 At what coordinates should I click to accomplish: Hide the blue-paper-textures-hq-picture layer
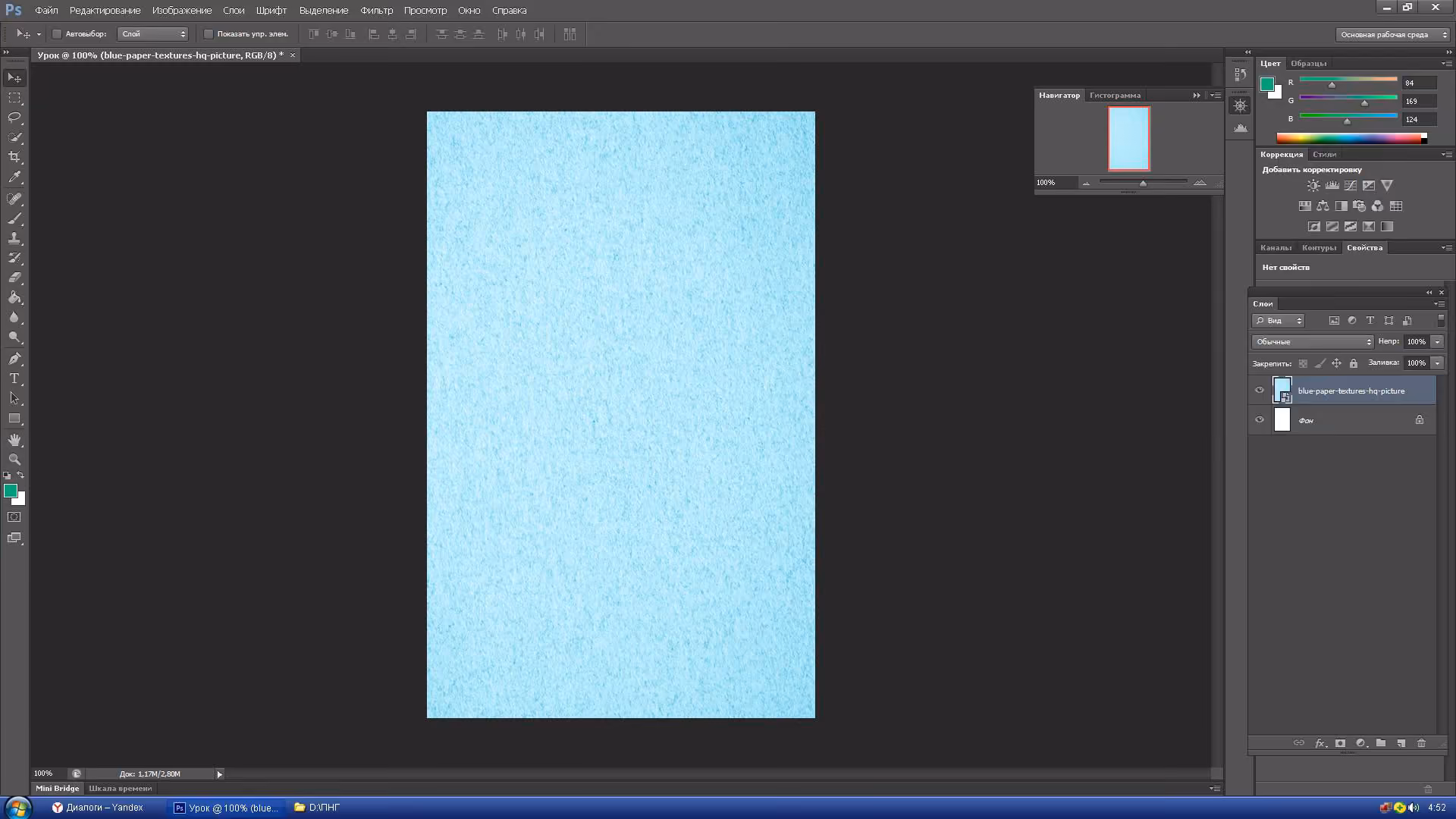(x=1260, y=391)
